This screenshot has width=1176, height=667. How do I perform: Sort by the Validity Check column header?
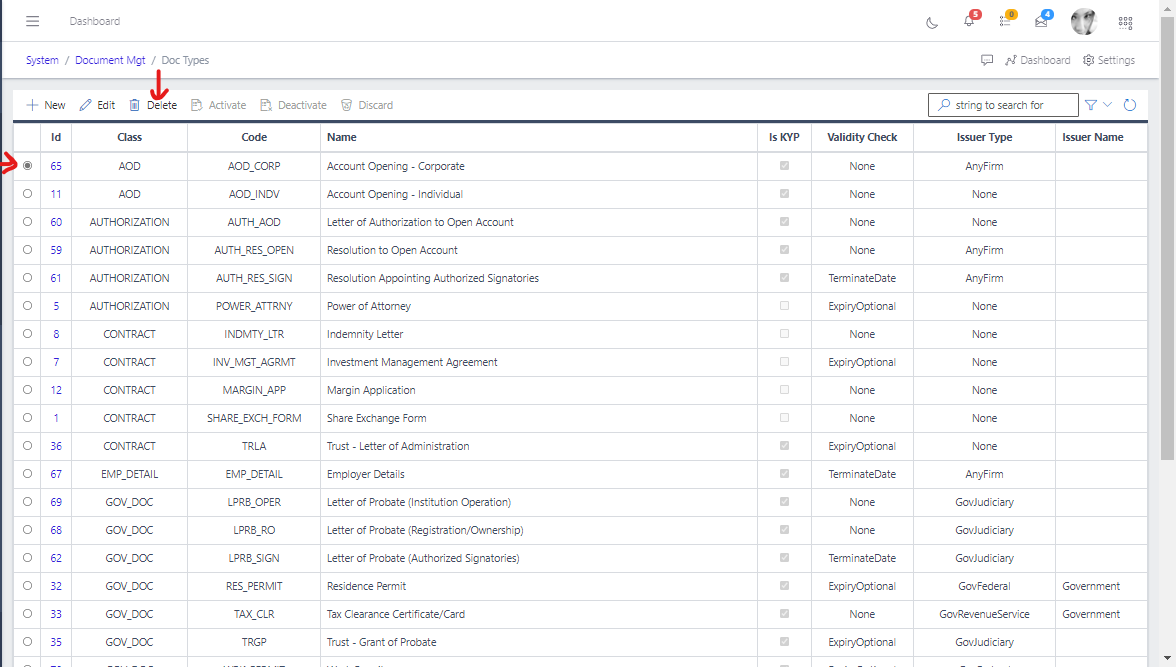(x=862, y=137)
